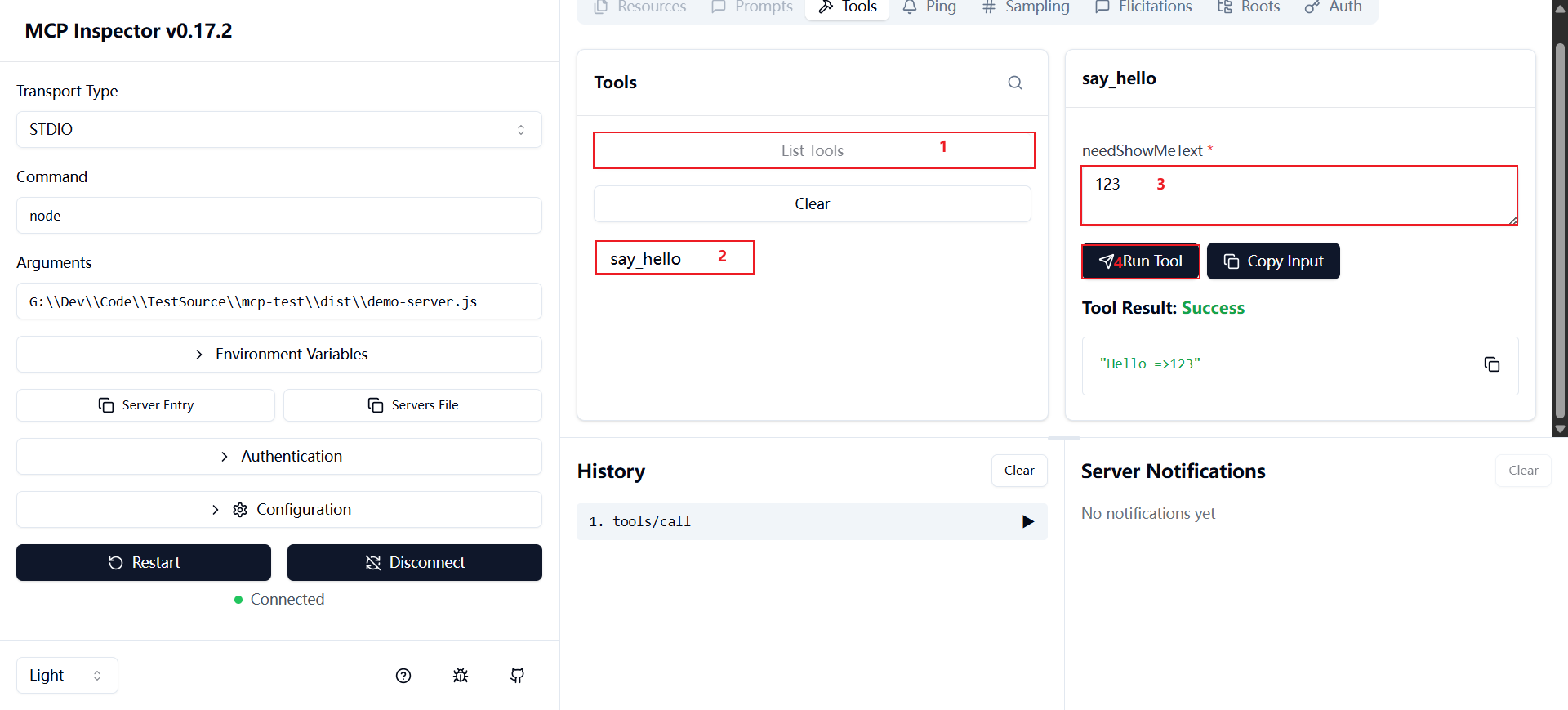
Task: Copy Servers File configuration
Action: (x=412, y=405)
